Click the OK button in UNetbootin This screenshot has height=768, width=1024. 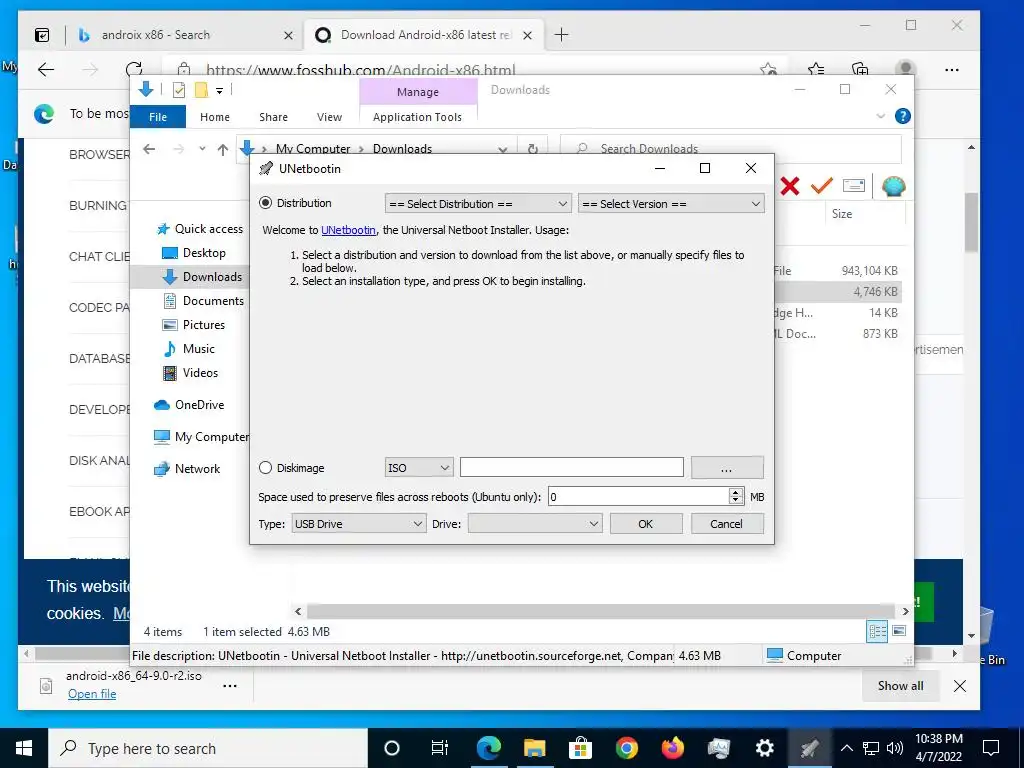pos(646,524)
